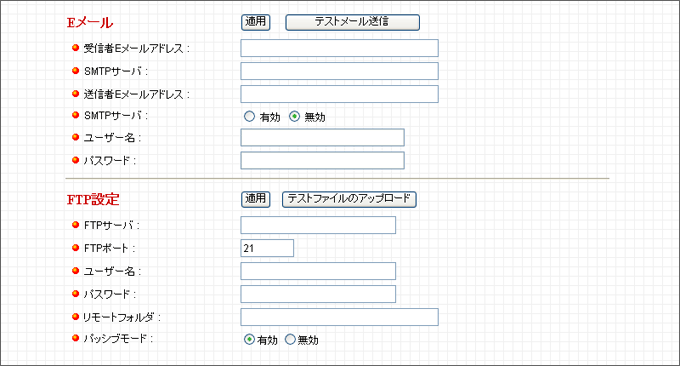This screenshot has height=366, width=680.
Task: Click the 適用 button in FTP設定 section
Action: (255, 199)
